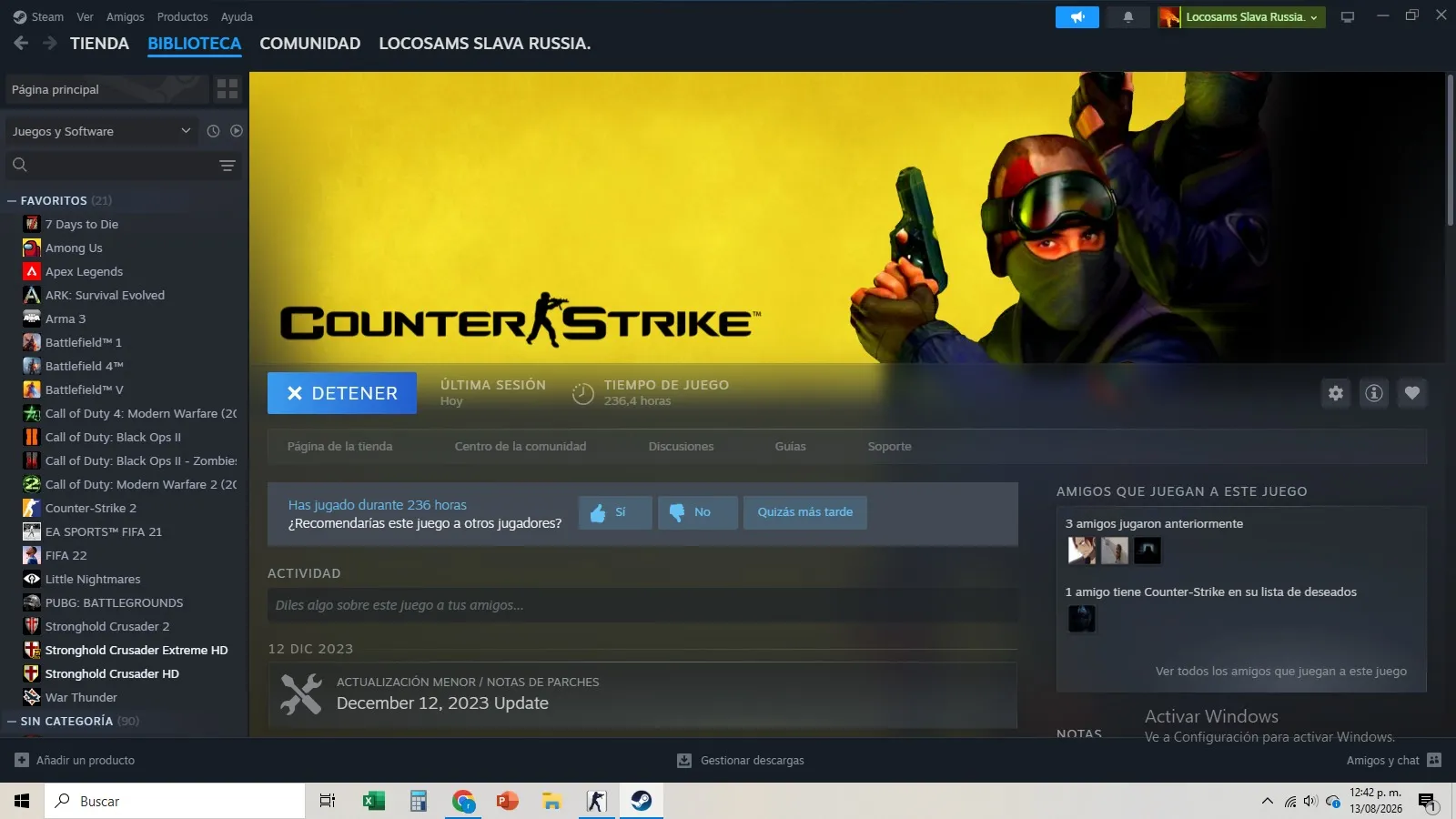This screenshot has height=819, width=1456.
Task: Open Centro de la comunidad link
Action: (521, 446)
